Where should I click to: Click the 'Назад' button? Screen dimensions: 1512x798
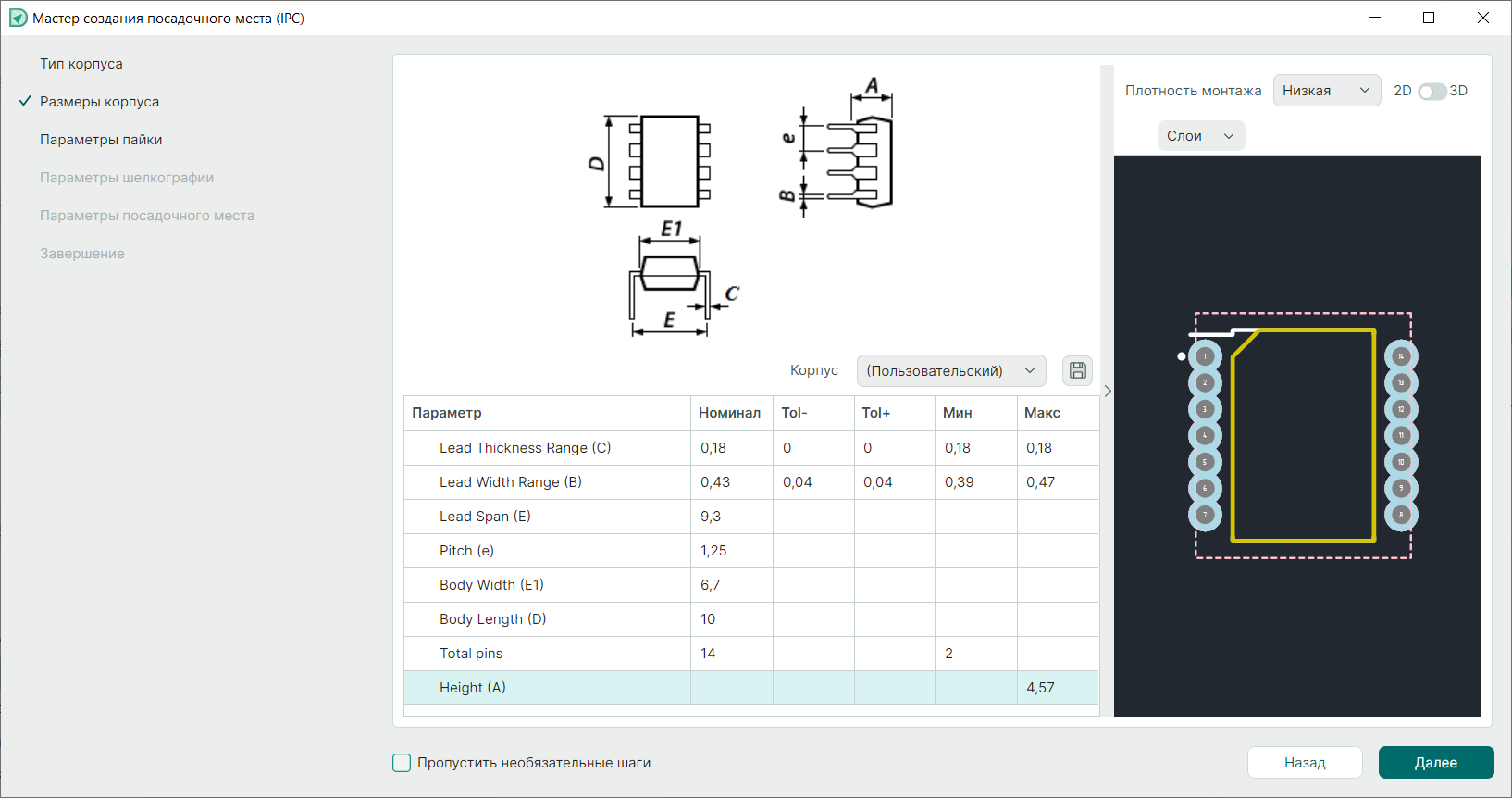point(1304,763)
